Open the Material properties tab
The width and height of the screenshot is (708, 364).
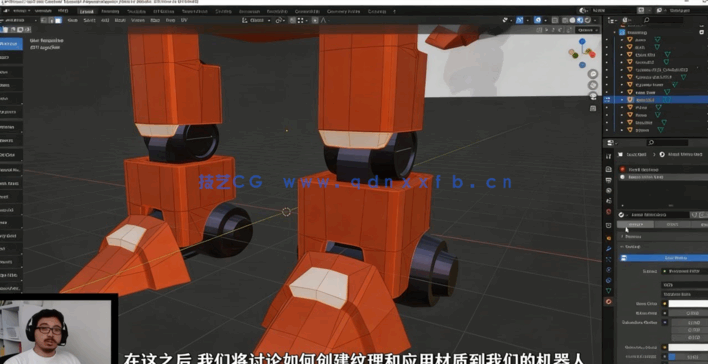[x=608, y=301]
